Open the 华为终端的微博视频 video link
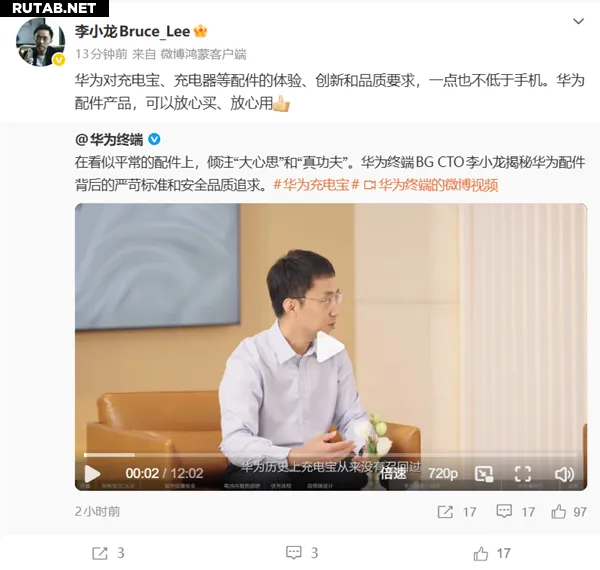Image resolution: width=600 pixels, height=570 pixels. pos(430,185)
